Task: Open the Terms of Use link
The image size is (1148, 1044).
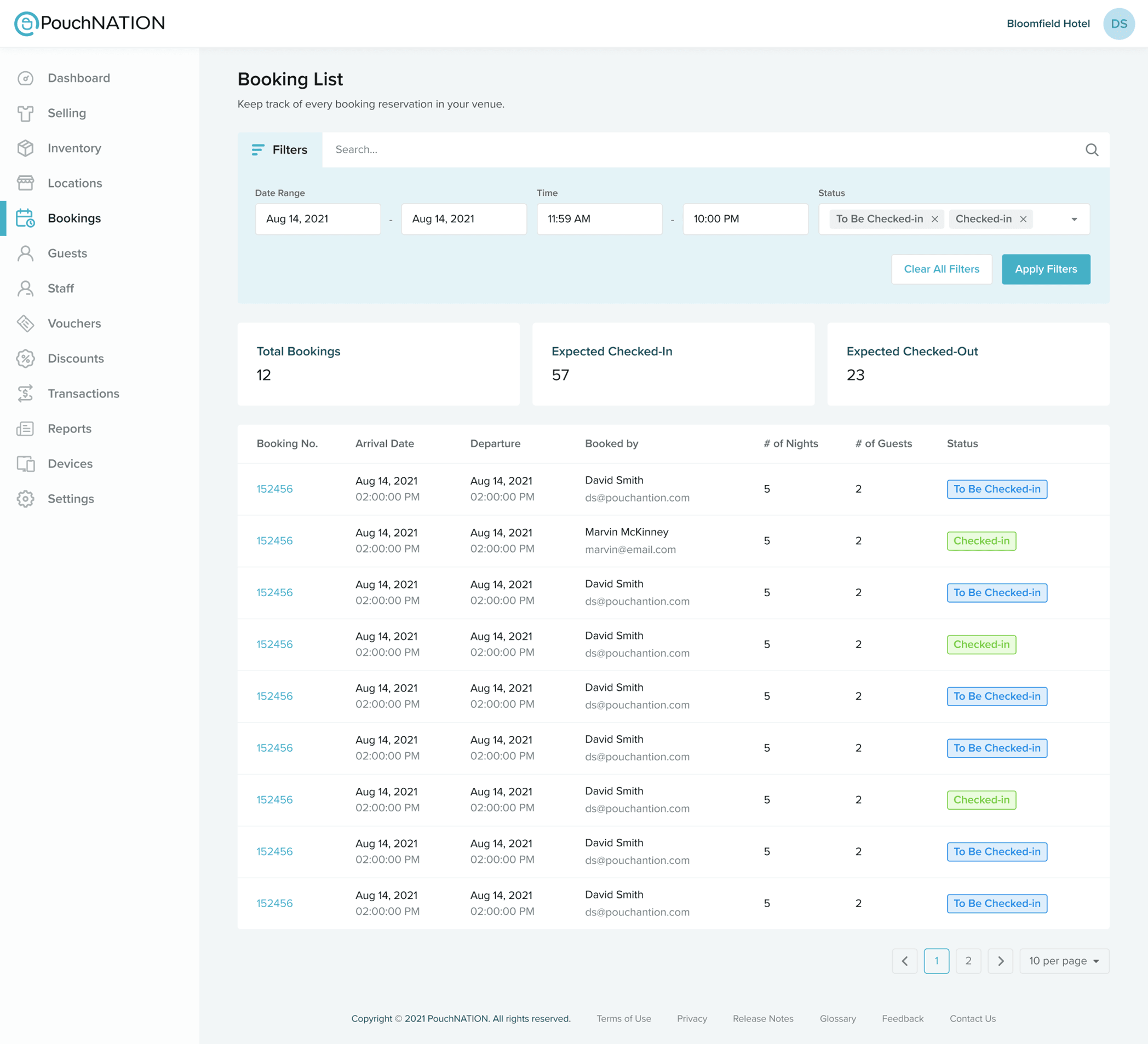Action: [x=623, y=1018]
